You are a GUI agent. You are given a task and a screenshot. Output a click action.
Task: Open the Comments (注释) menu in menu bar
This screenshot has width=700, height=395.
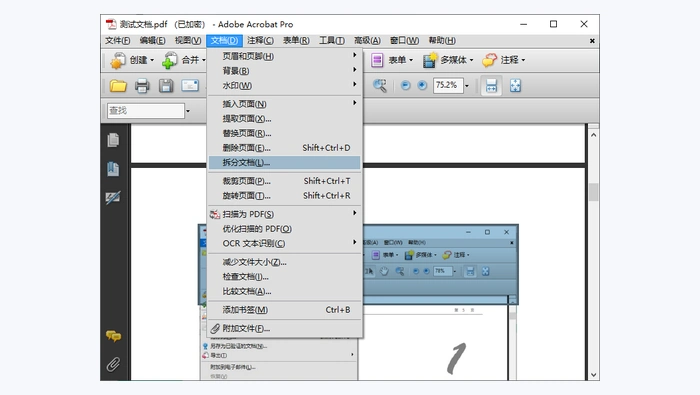[260, 41]
